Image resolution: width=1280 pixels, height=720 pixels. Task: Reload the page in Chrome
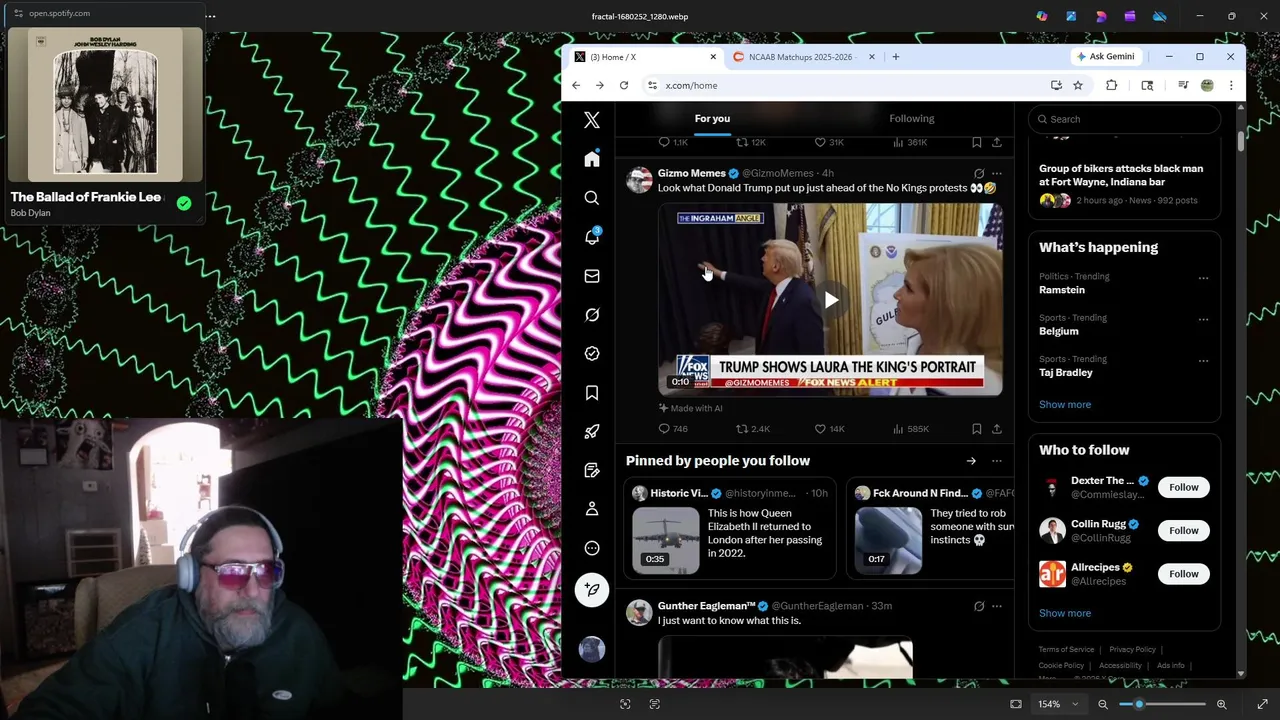pos(623,85)
